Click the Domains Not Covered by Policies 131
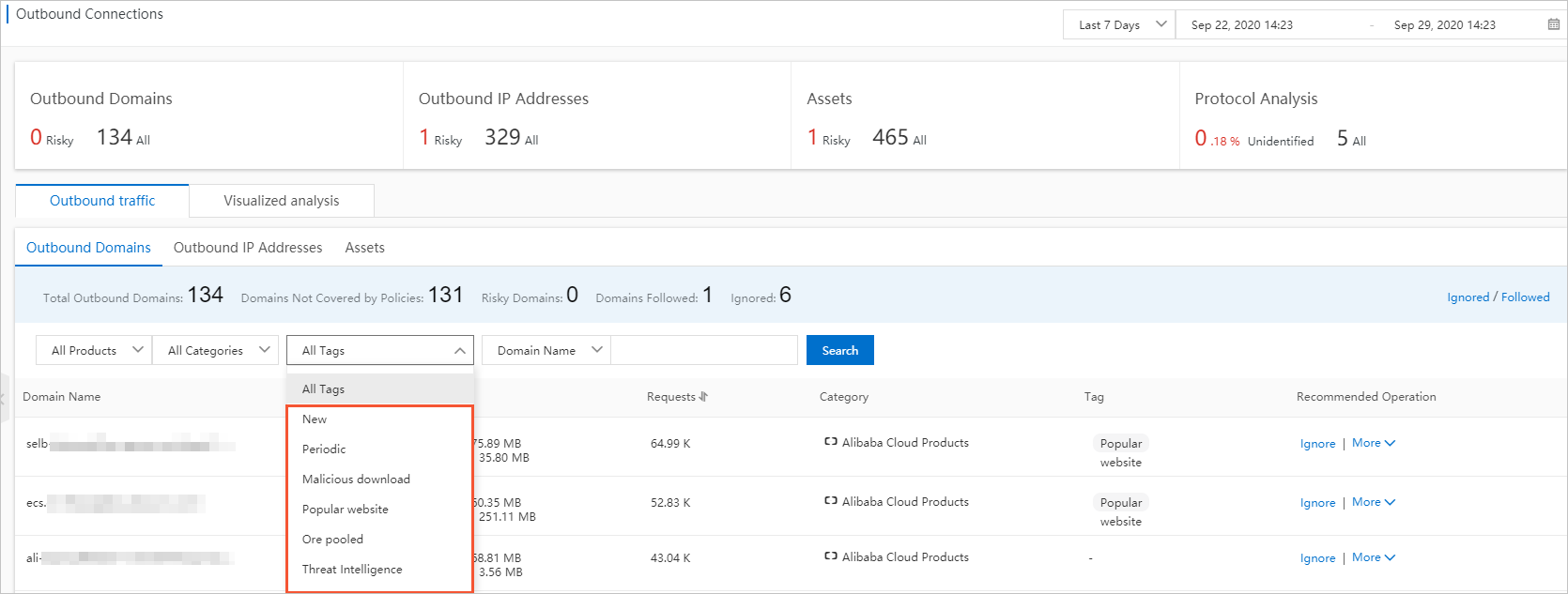This screenshot has height=594, width=1568. [x=352, y=296]
